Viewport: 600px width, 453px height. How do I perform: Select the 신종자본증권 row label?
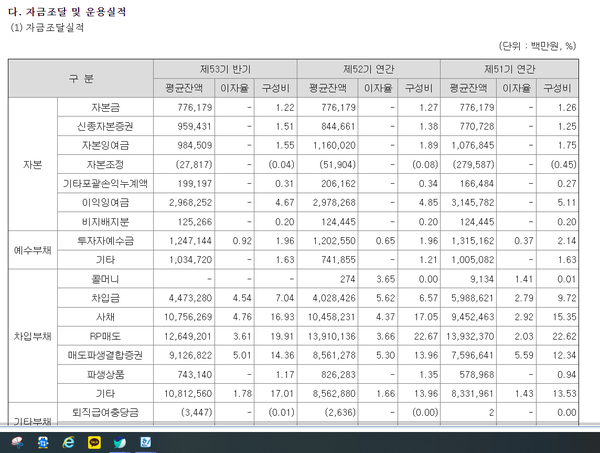(x=104, y=127)
